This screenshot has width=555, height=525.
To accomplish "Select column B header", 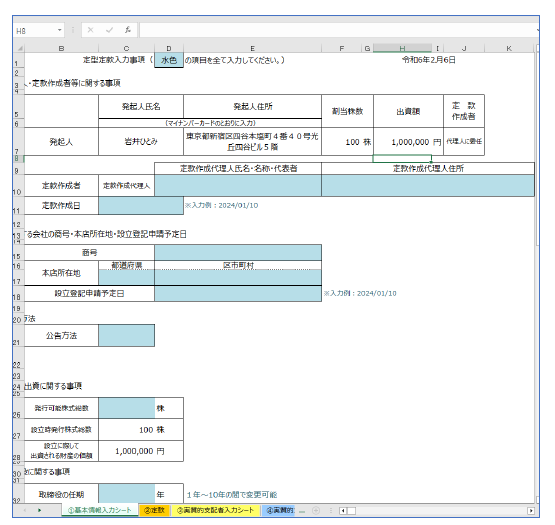I will (x=62, y=48).
